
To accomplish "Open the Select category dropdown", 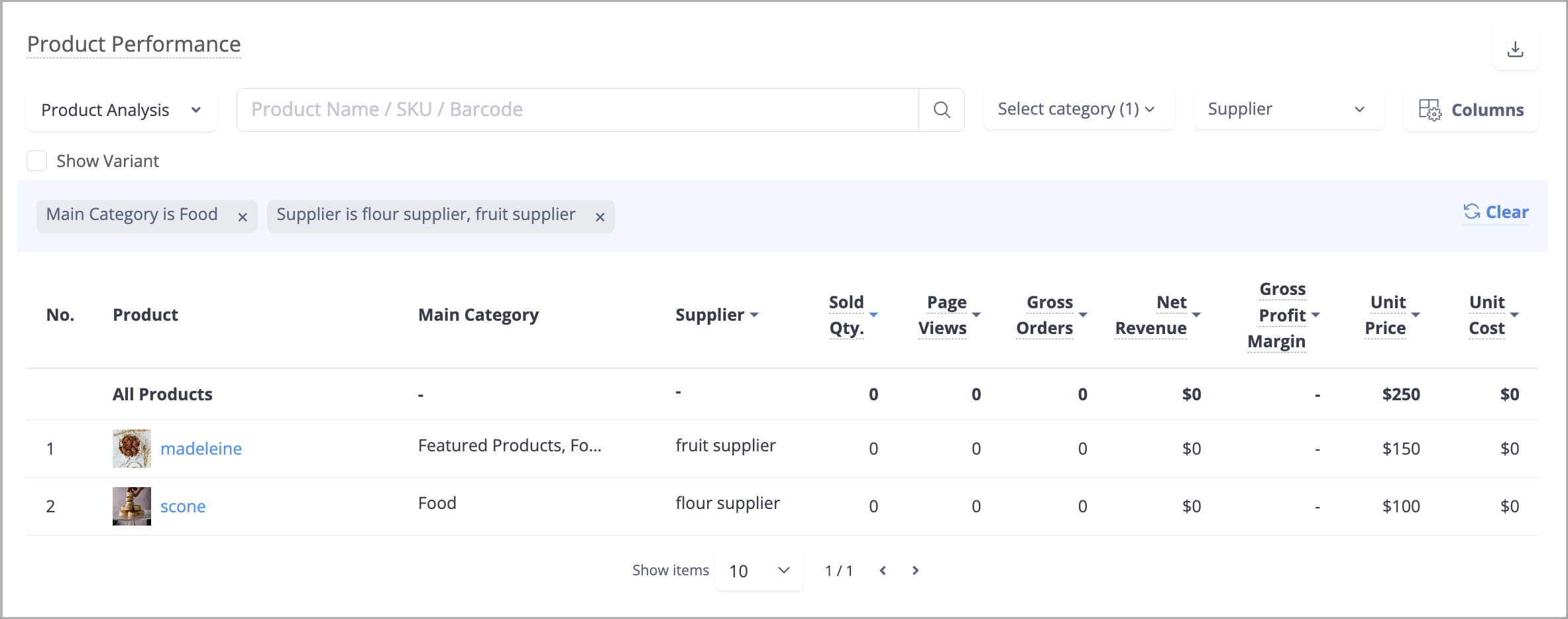I will pos(1079,109).
